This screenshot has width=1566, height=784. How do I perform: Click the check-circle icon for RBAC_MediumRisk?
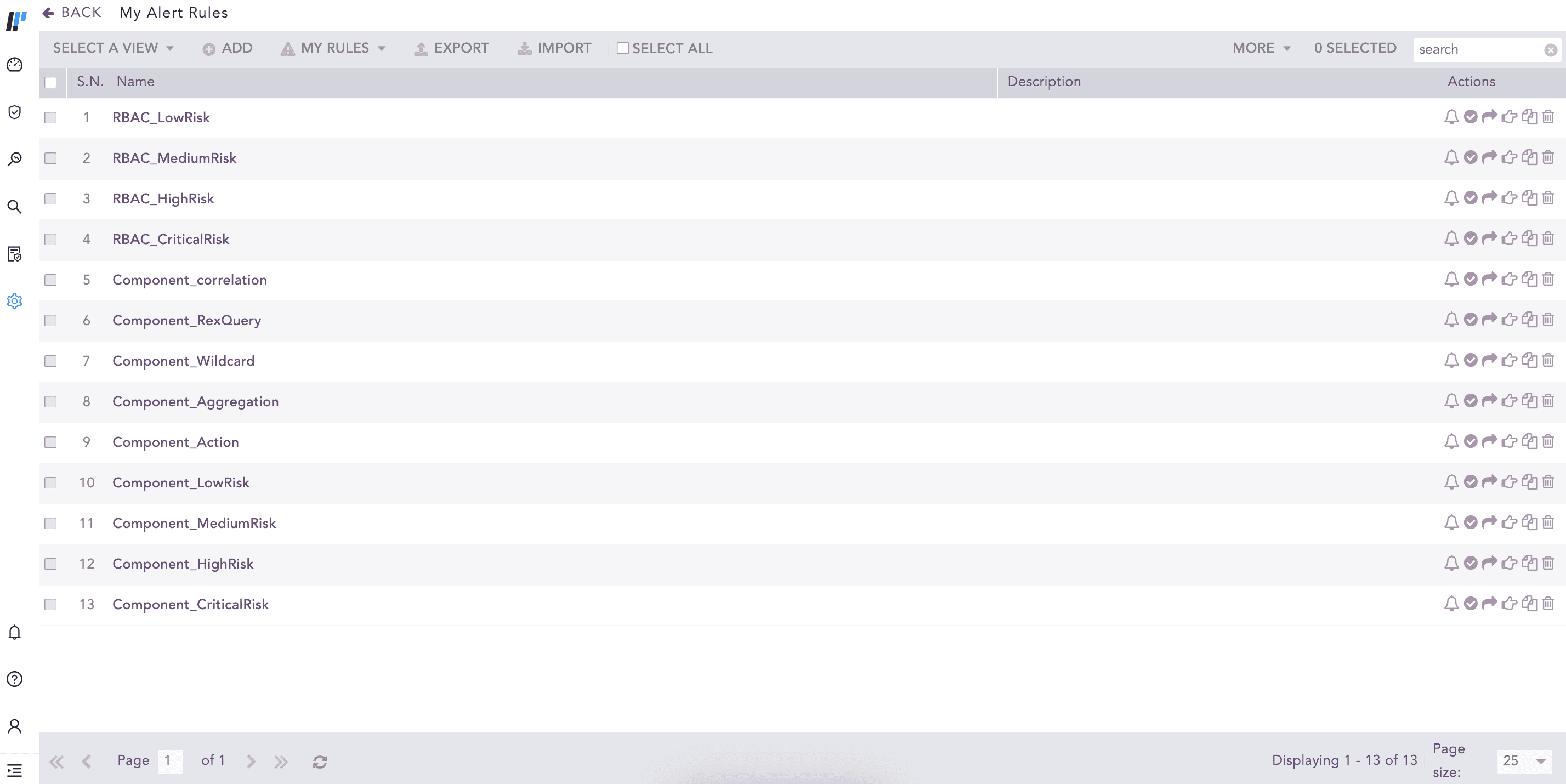[x=1470, y=157]
